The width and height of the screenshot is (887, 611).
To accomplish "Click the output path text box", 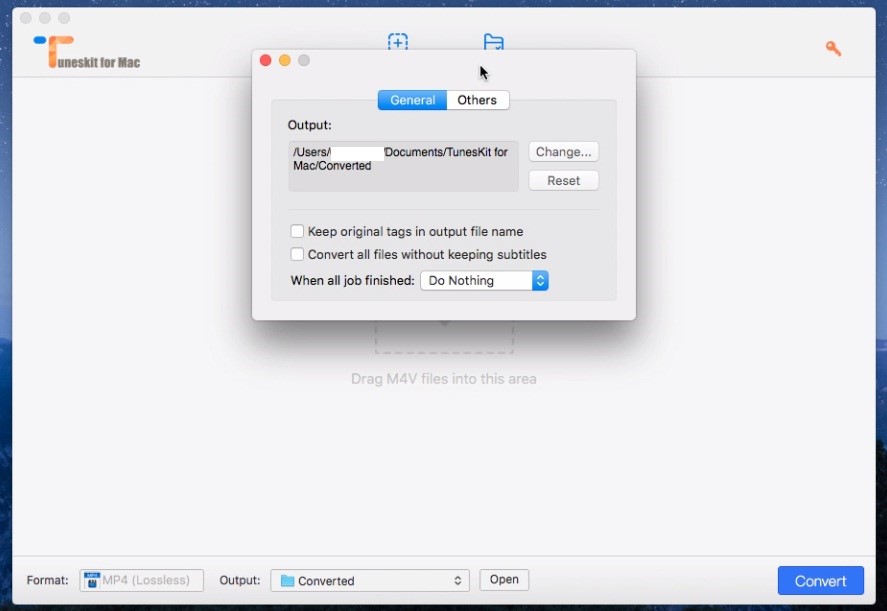I will (x=403, y=166).
